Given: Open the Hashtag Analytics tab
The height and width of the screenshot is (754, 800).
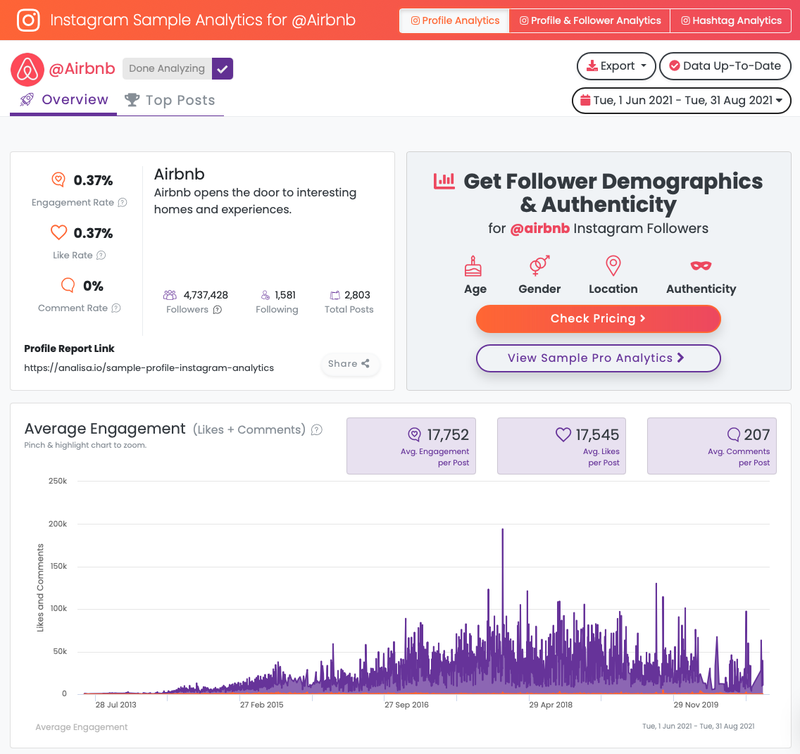Looking at the screenshot, I should 731,20.
